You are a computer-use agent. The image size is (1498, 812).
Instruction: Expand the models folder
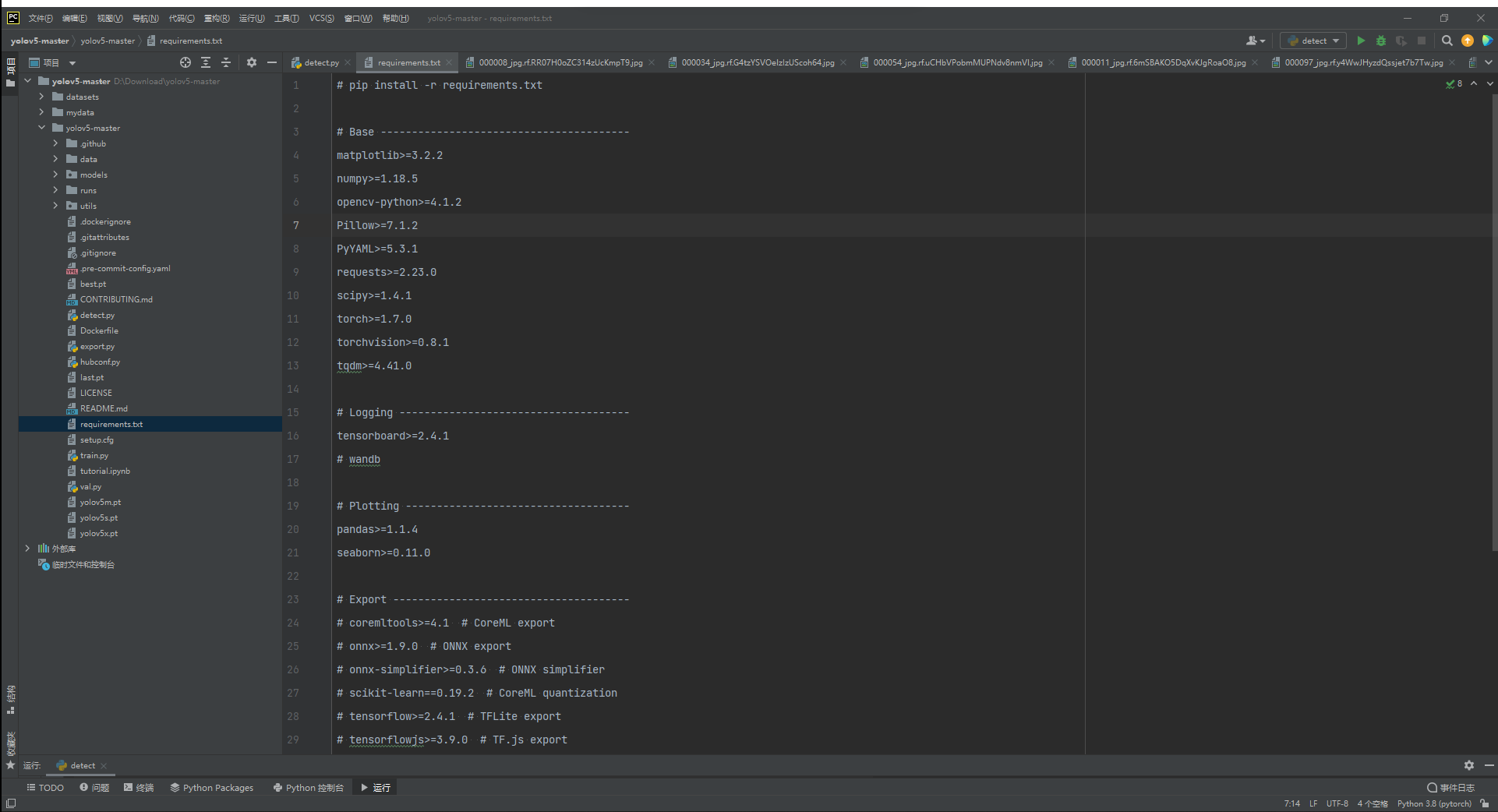pos(56,175)
